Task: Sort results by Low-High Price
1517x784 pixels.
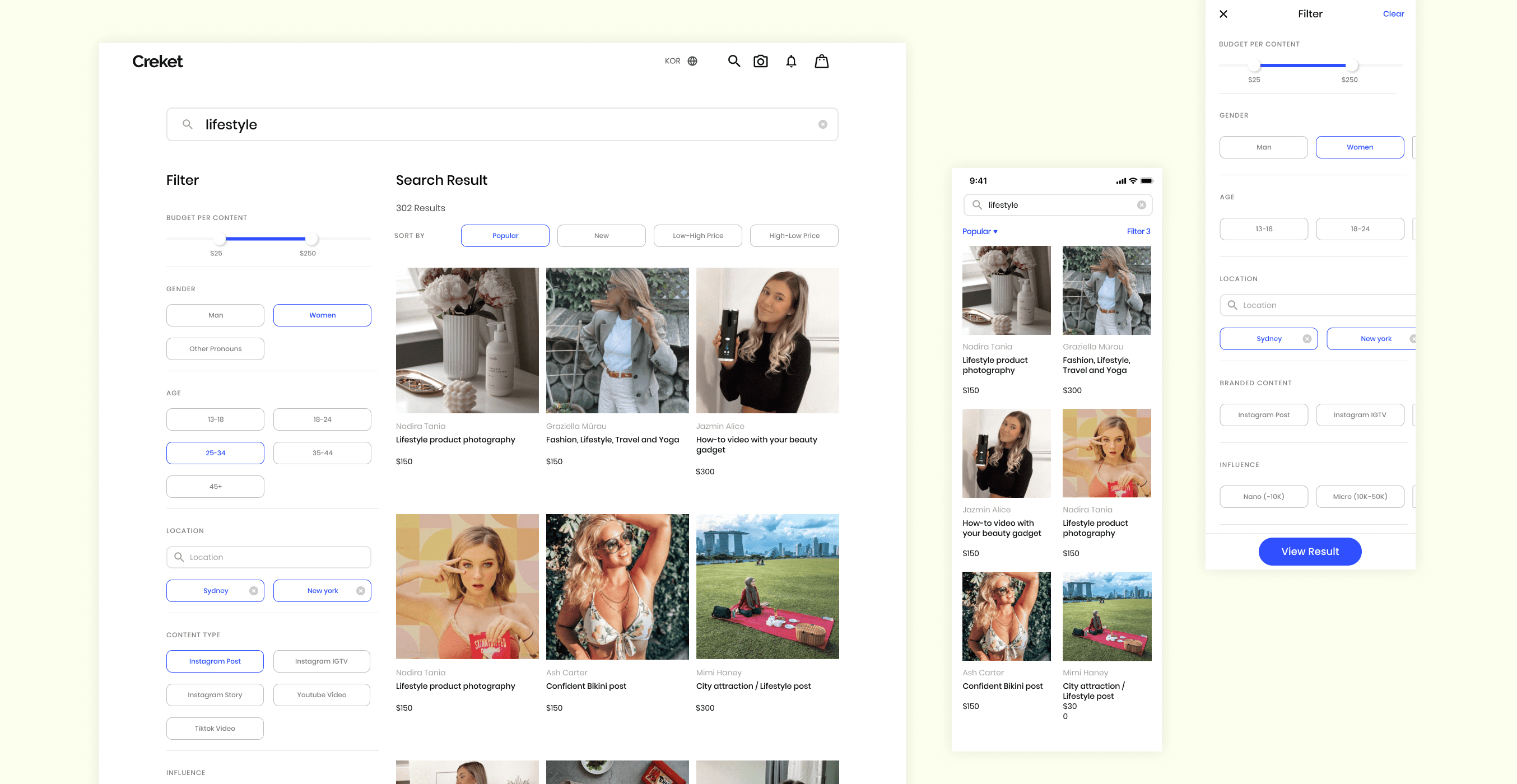Action: pos(698,236)
